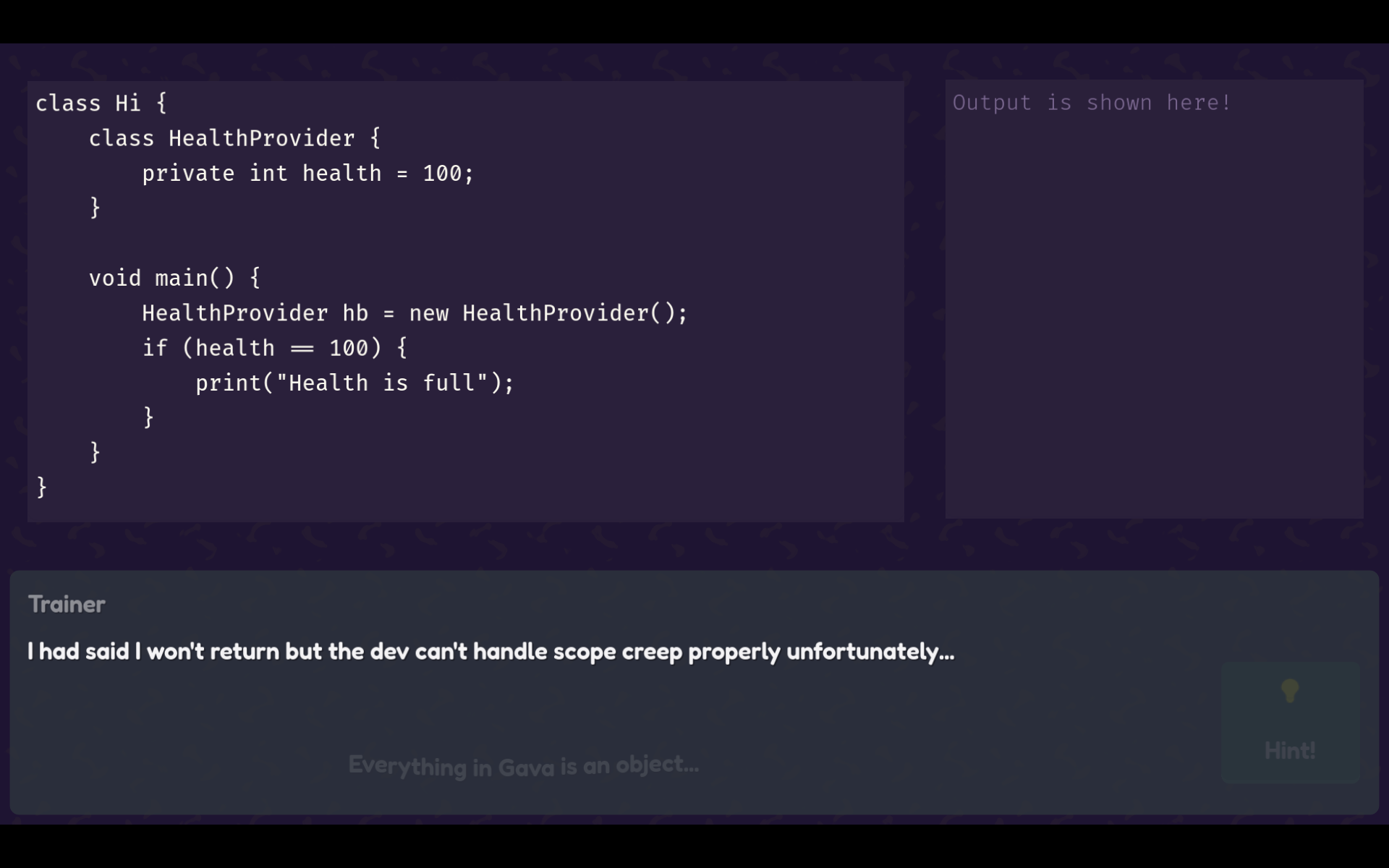This screenshot has width=1389, height=868.
Task: Click the variable 'health' in the if condition
Action: coord(235,348)
